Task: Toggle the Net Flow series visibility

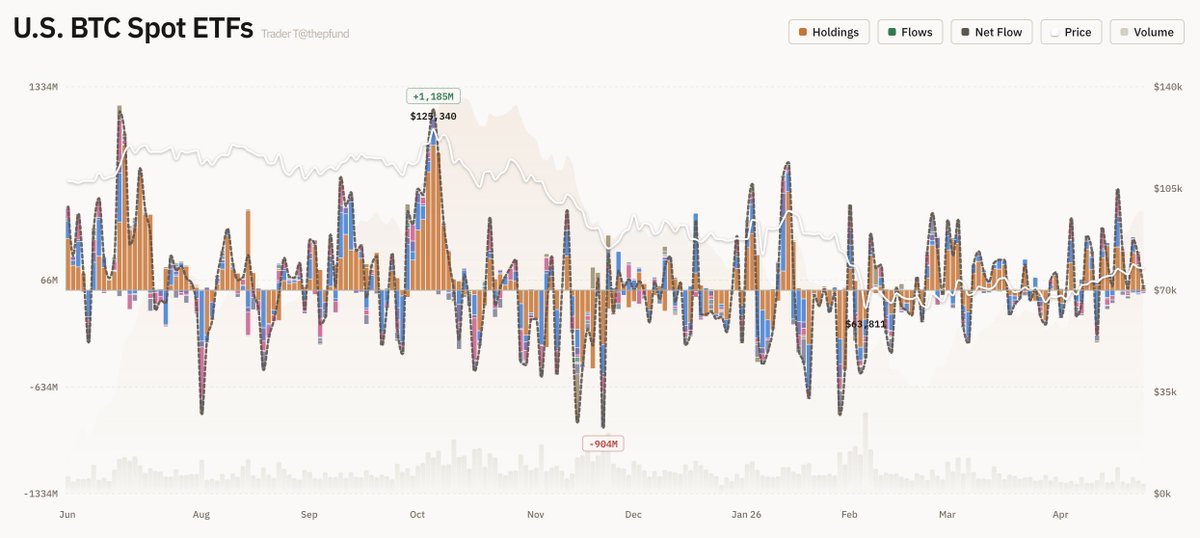Action: (992, 32)
